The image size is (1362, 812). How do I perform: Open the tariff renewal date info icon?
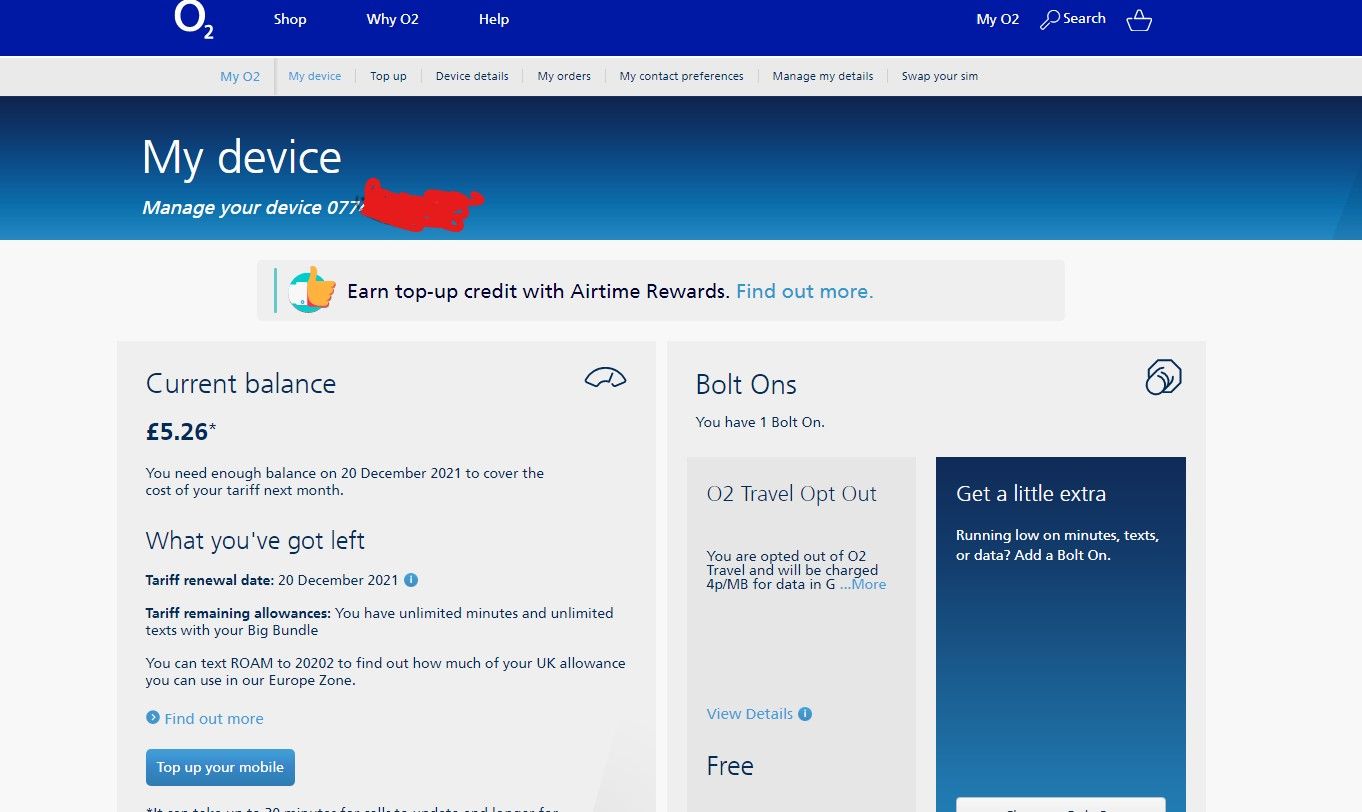point(410,579)
